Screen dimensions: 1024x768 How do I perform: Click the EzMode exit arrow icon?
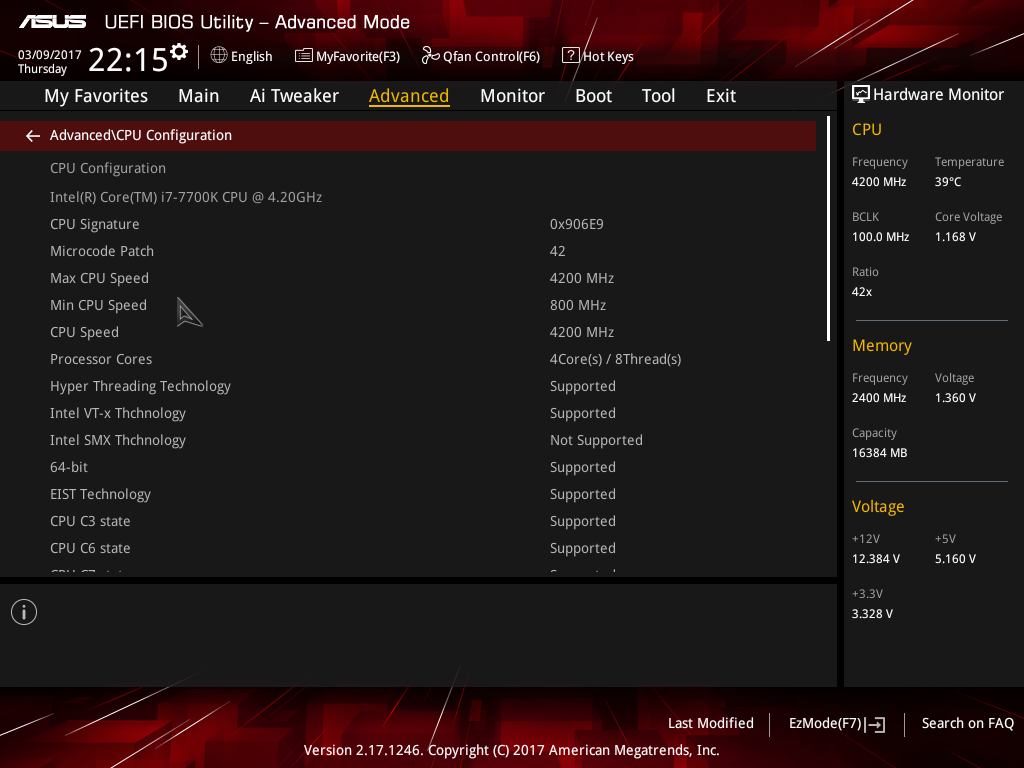(876, 724)
